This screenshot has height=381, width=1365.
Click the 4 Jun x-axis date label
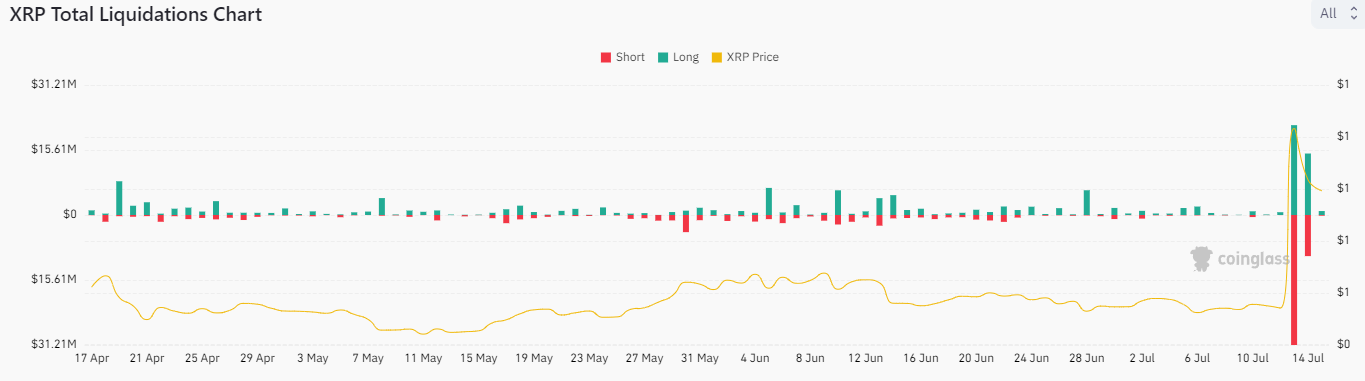point(755,357)
